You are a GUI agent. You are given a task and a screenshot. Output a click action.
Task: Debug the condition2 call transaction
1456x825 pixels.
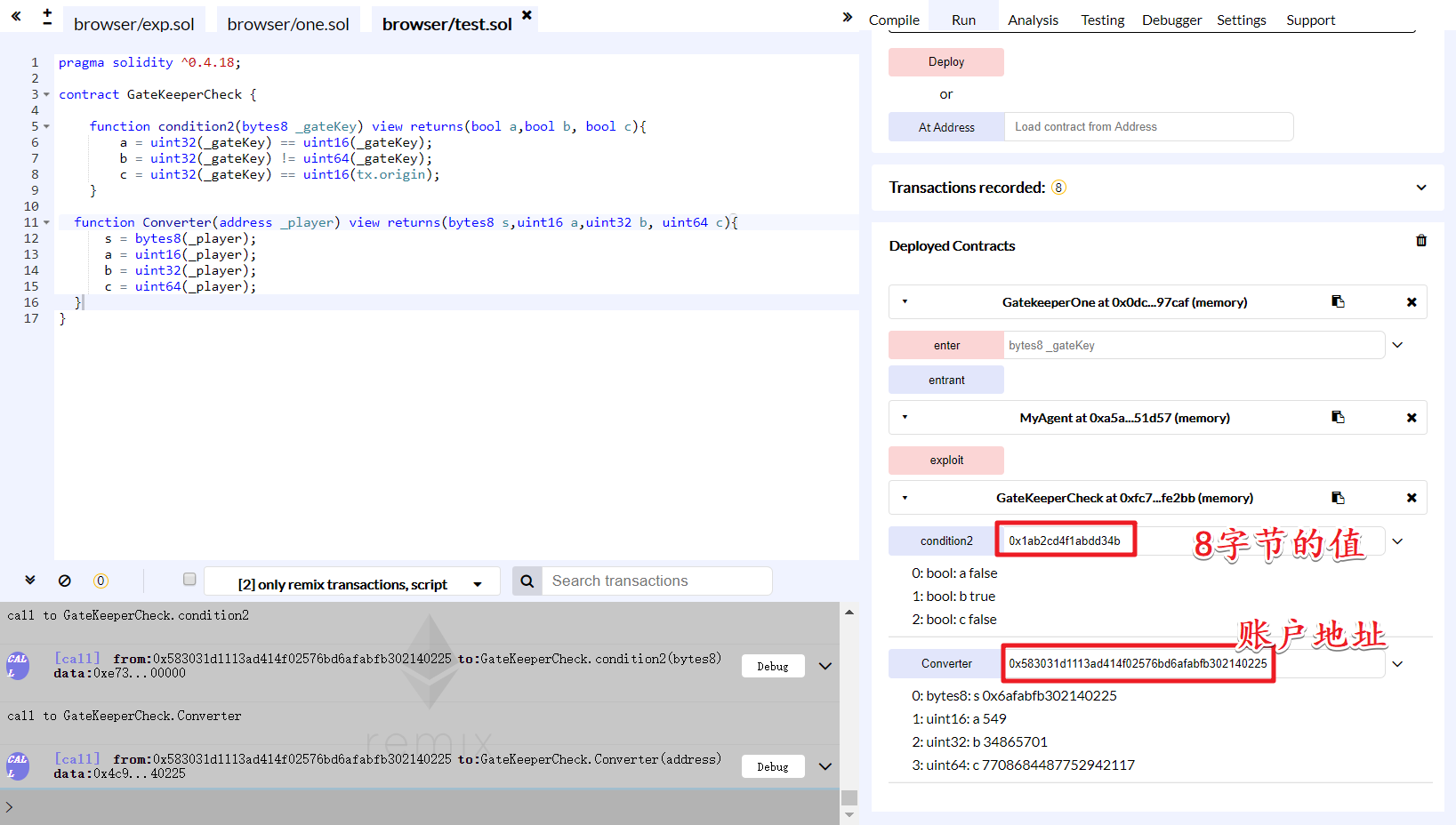coord(773,666)
